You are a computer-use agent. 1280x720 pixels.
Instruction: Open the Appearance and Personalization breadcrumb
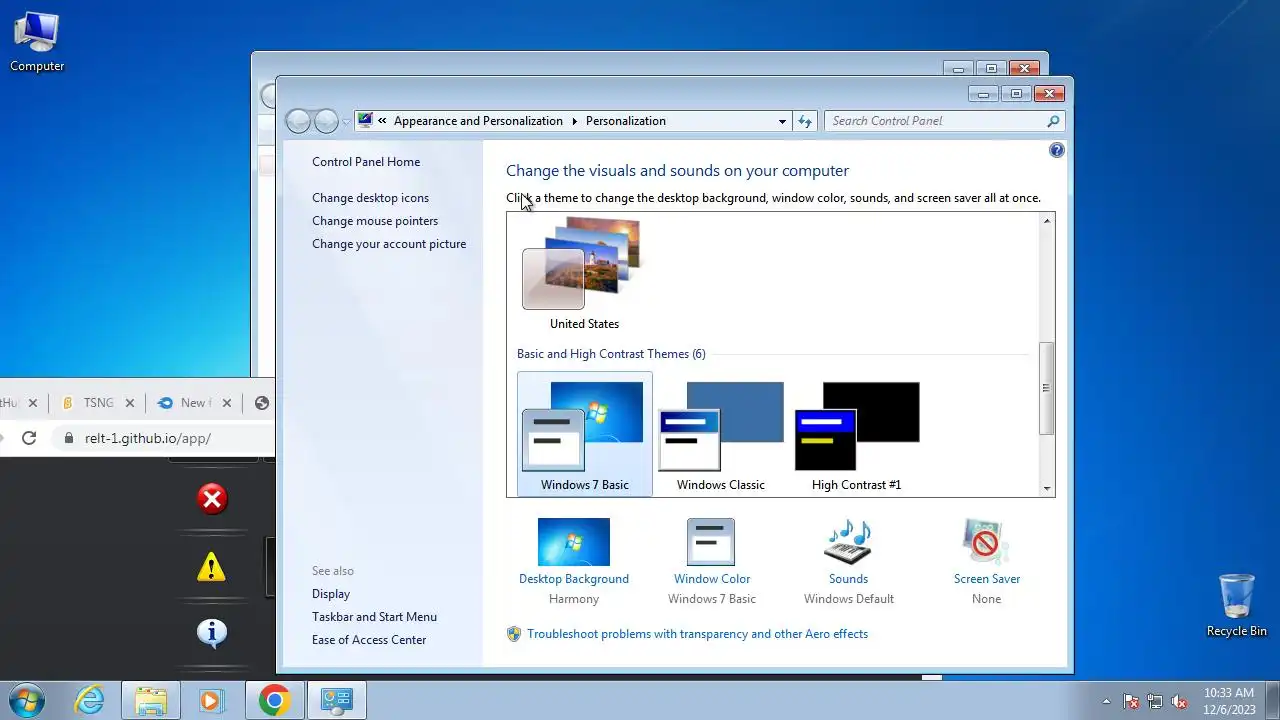pos(478,121)
